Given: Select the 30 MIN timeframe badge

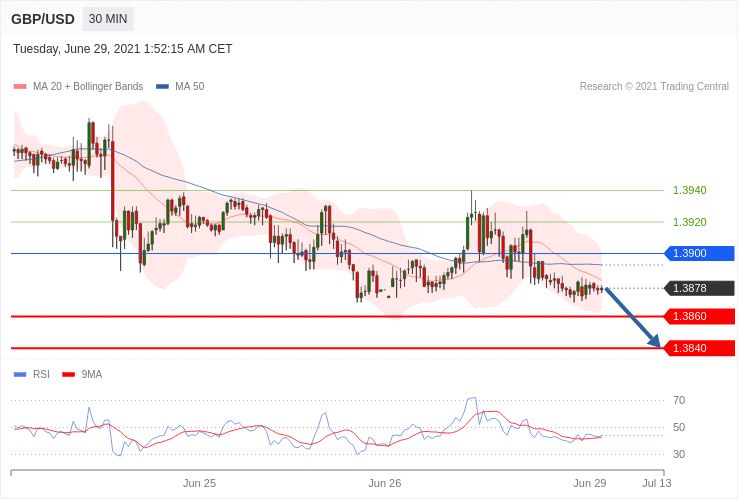Looking at the screenshot, I should click(x=108, y=19).
